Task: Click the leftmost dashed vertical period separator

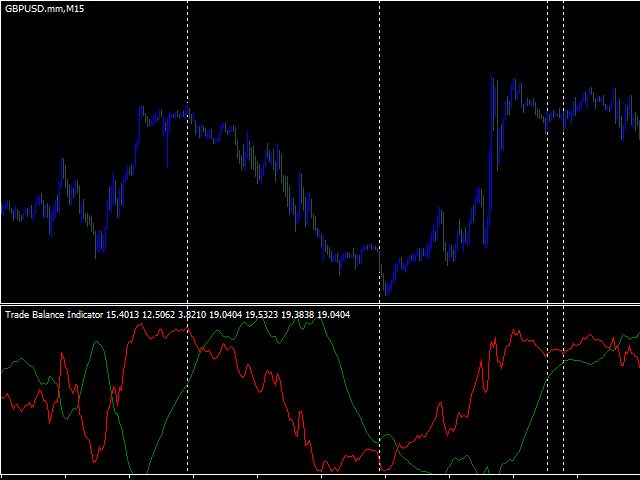Action: click(x=188, y=237)
